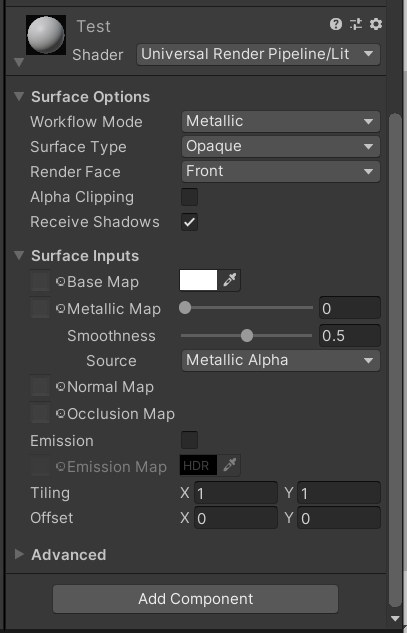Open material help reference icon
407x633 pixels.
coord(336,25)
